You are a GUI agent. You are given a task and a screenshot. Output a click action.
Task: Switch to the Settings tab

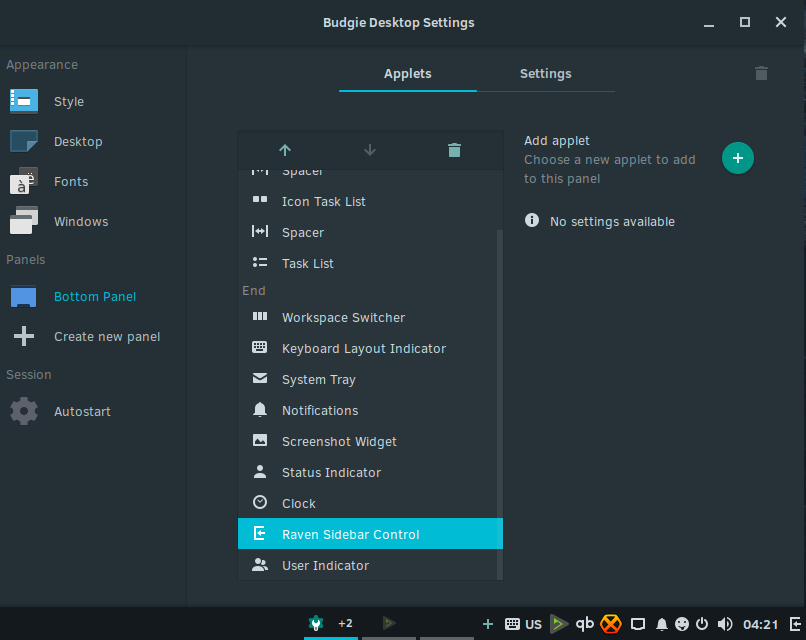click(x=545, y=74)
